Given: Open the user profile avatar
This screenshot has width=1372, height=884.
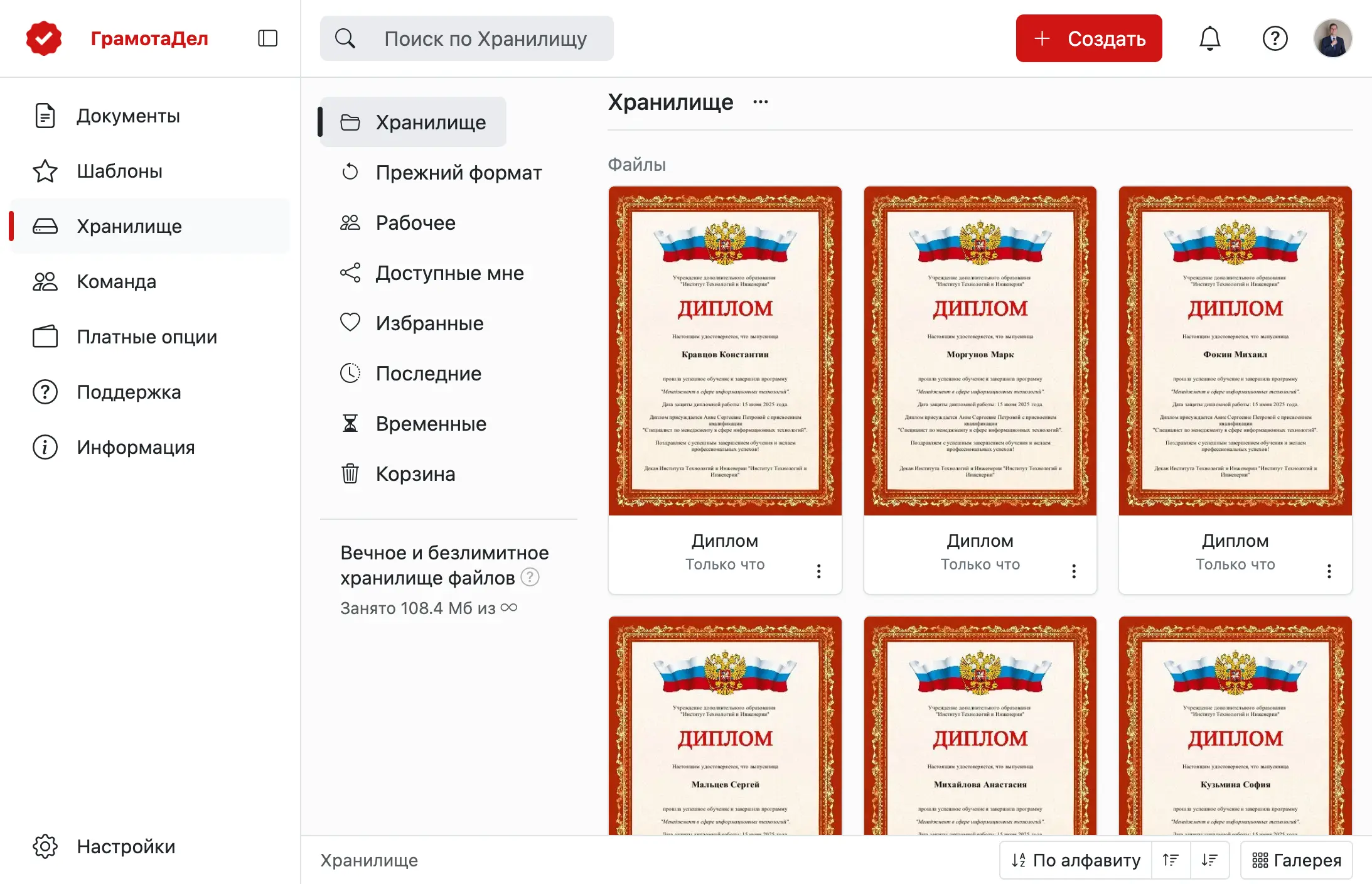Looking at the screenshot, I should pos(1332,38).
